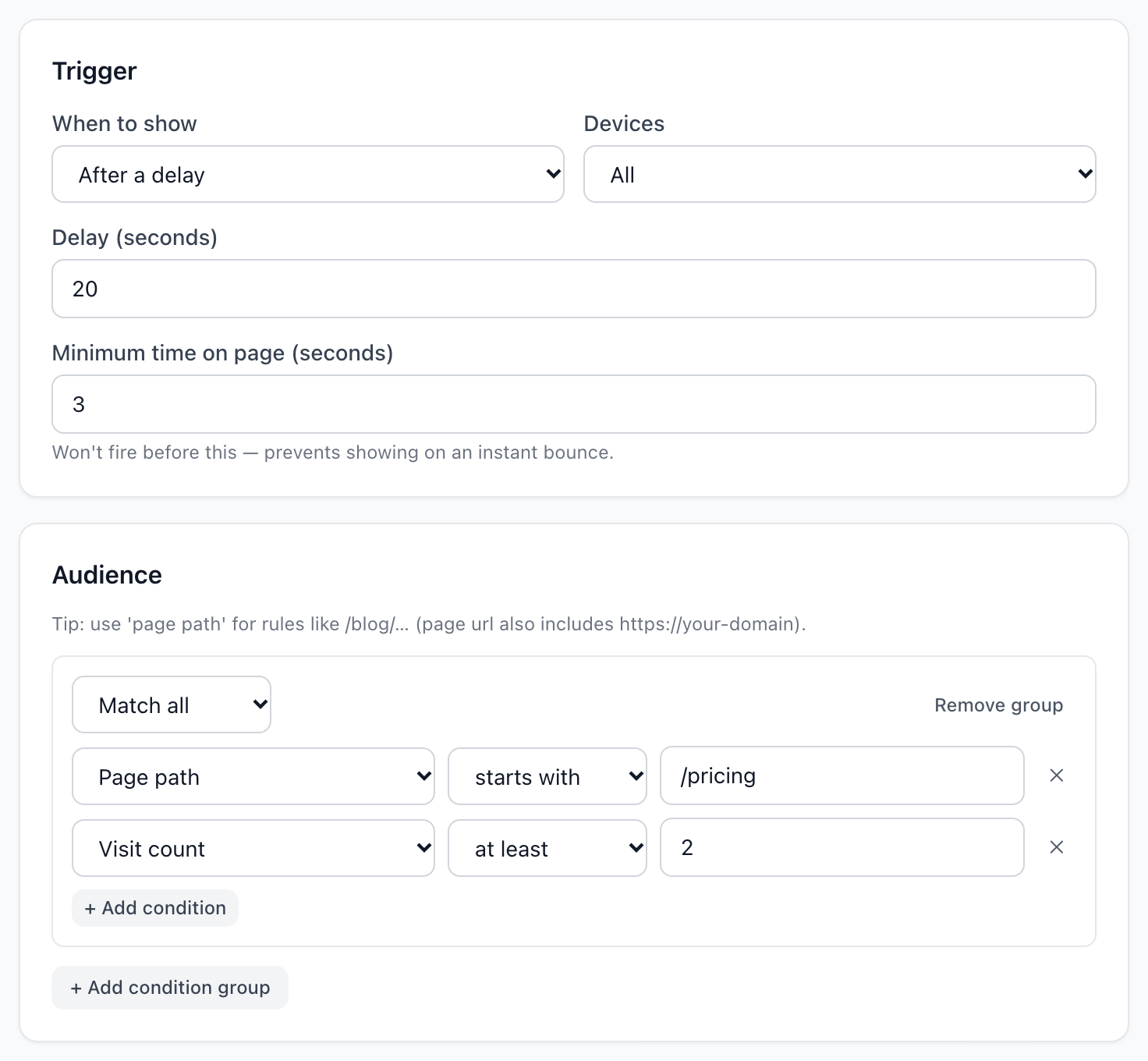
Task: Click the 'Minimum time on page (seconds)' label
Action: point(223,353)
